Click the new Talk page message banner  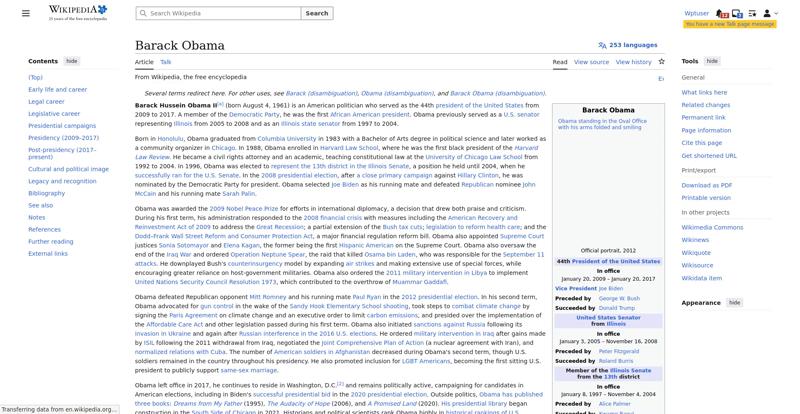coord(730,24)
